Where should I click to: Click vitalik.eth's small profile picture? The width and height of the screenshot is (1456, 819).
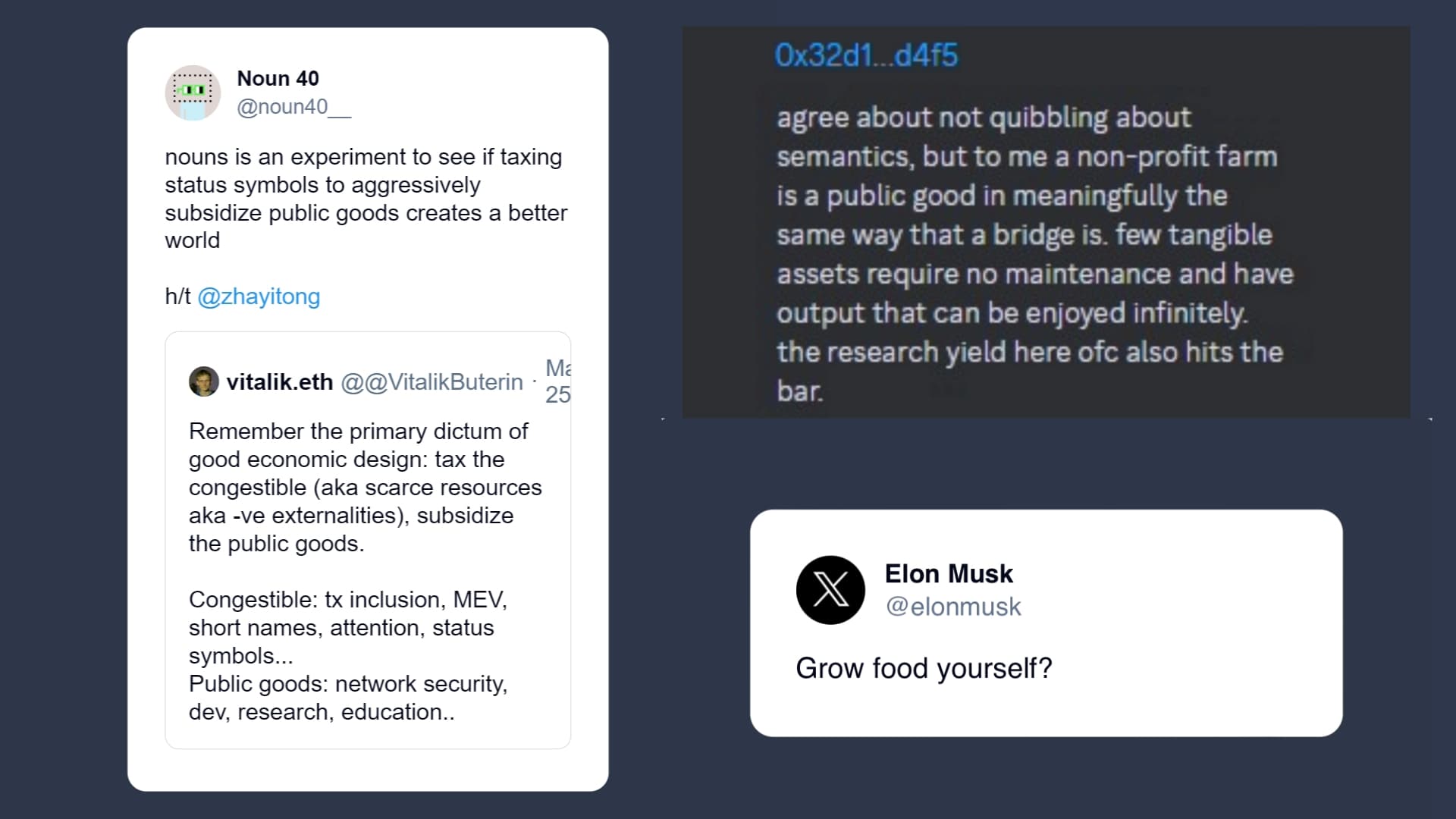[203, 381]
